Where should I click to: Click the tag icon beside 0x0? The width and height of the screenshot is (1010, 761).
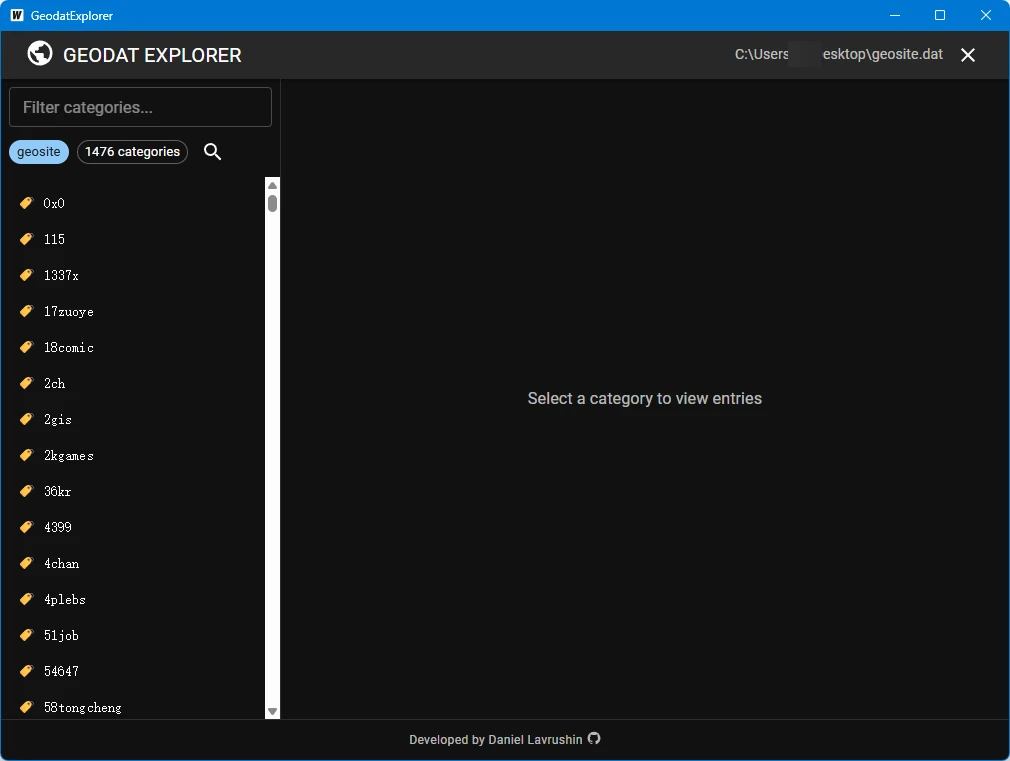click(x=26, y=203)
